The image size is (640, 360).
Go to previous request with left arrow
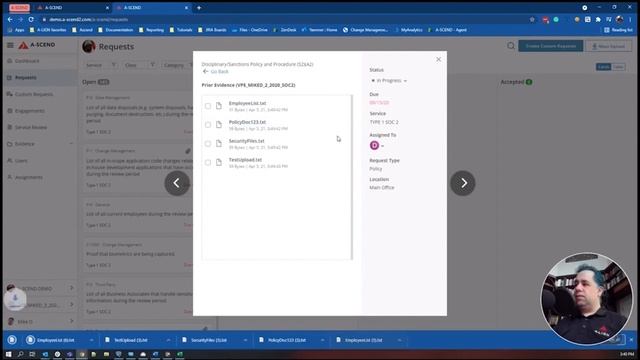(177, 183)
